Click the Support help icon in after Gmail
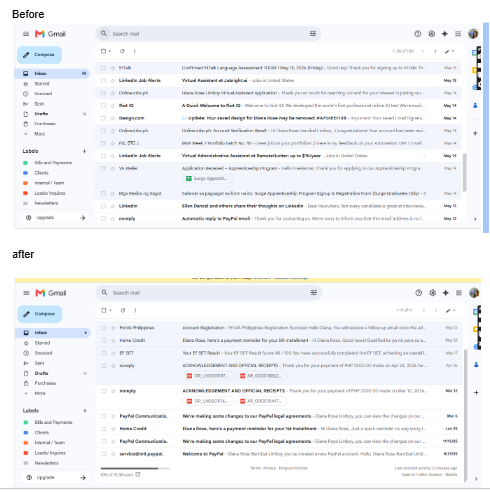The height and width of the screenshot is (492, 490). (x=419, y=293)
